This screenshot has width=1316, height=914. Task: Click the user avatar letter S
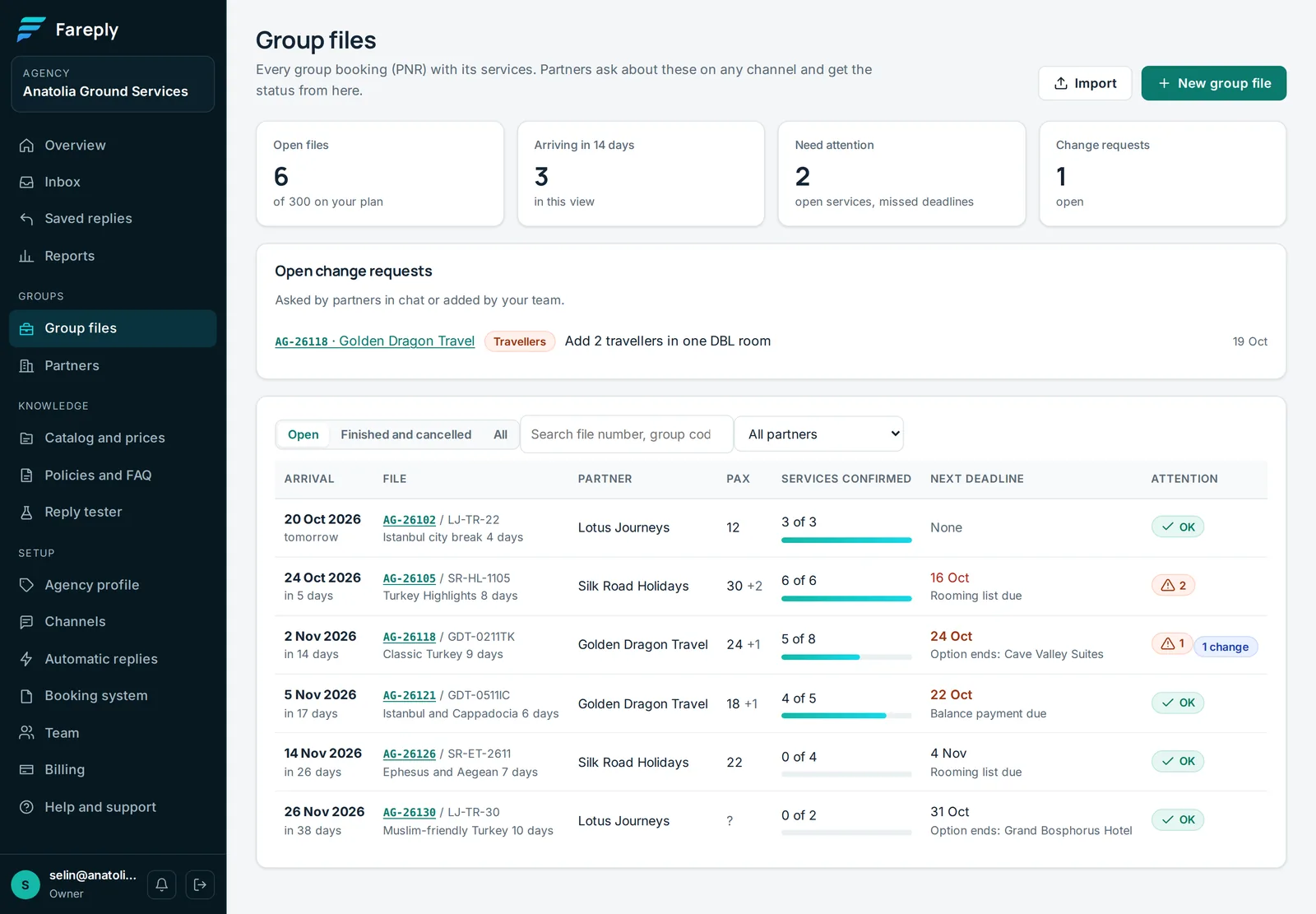[25, 884]
